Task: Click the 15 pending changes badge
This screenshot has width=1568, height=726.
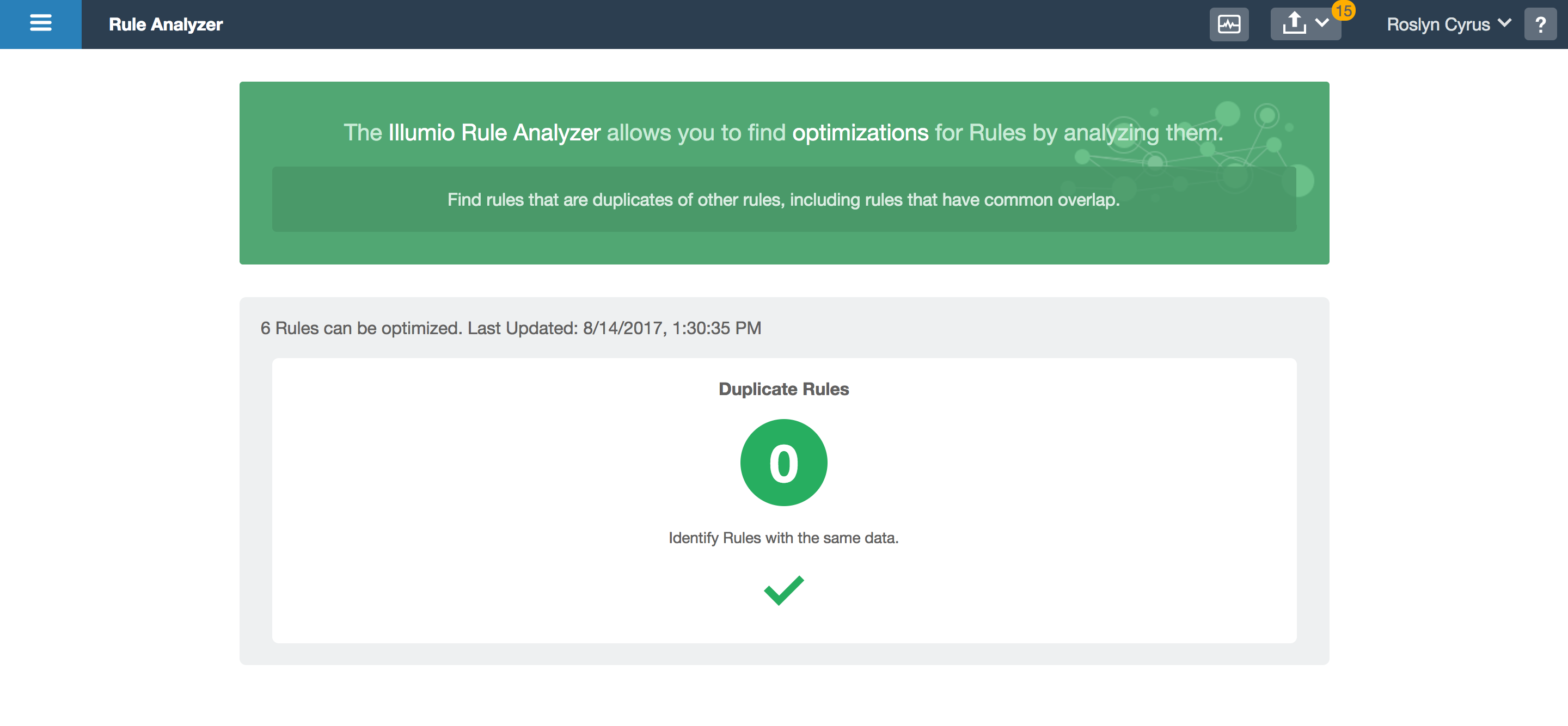Action: coord(1343,10)
